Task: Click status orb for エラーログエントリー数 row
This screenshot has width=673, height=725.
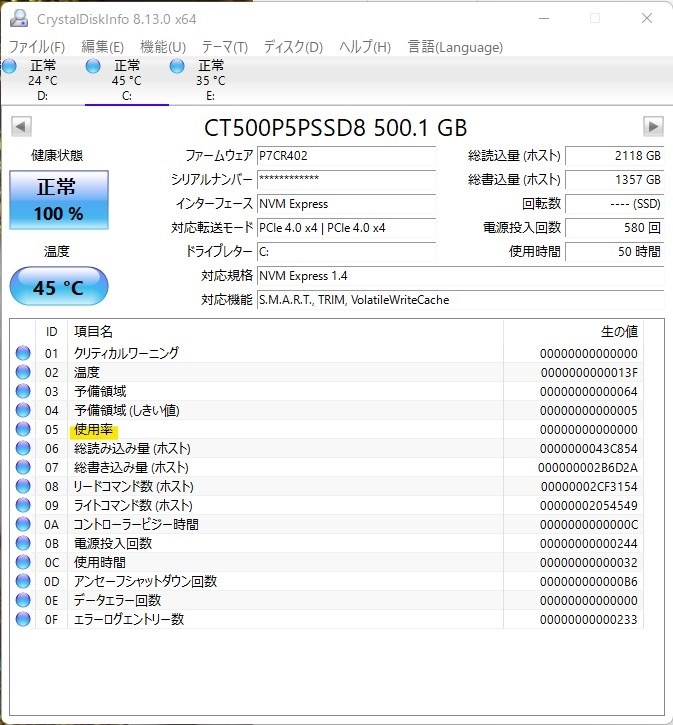Action: pyautogui.click(x=23, y=619)
